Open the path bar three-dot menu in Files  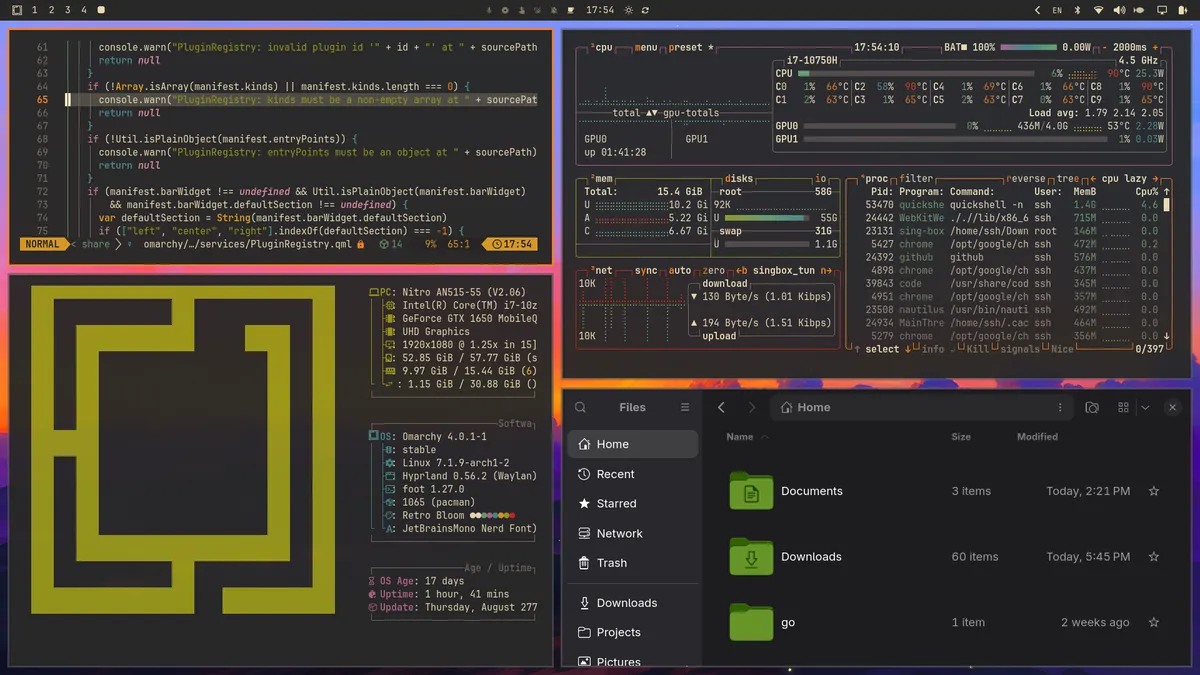pos(1060,407)
